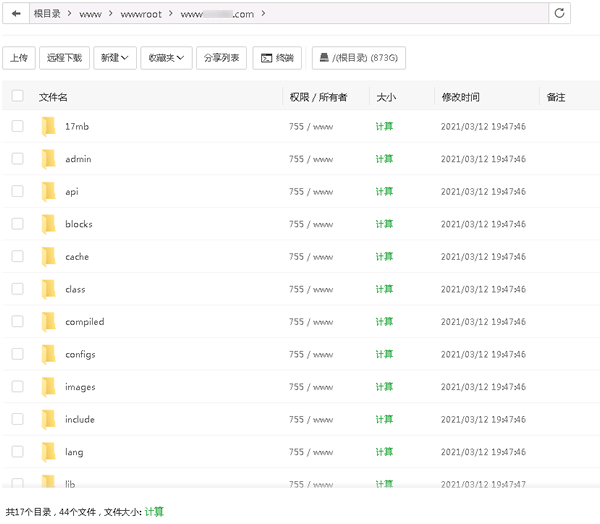
Task: Click the back arrow in path bar
Action: [16, 14]
